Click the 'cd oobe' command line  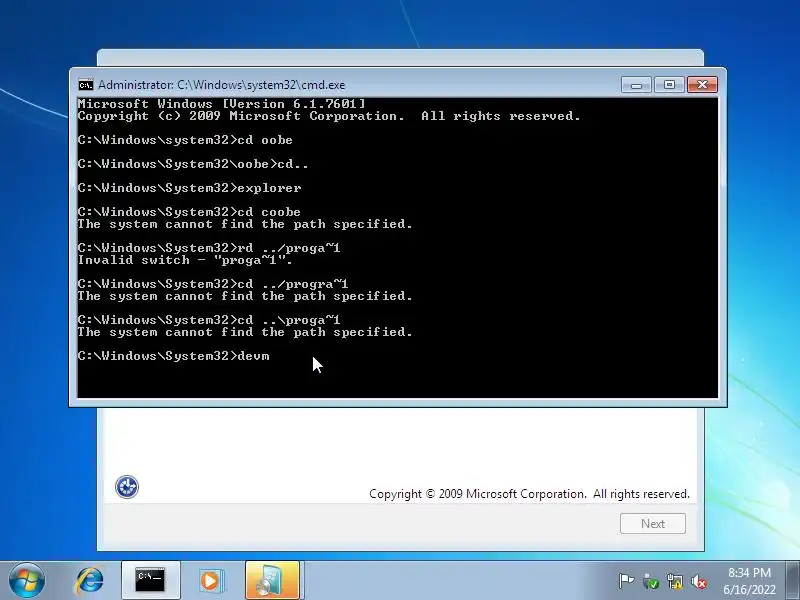point(185,140)
